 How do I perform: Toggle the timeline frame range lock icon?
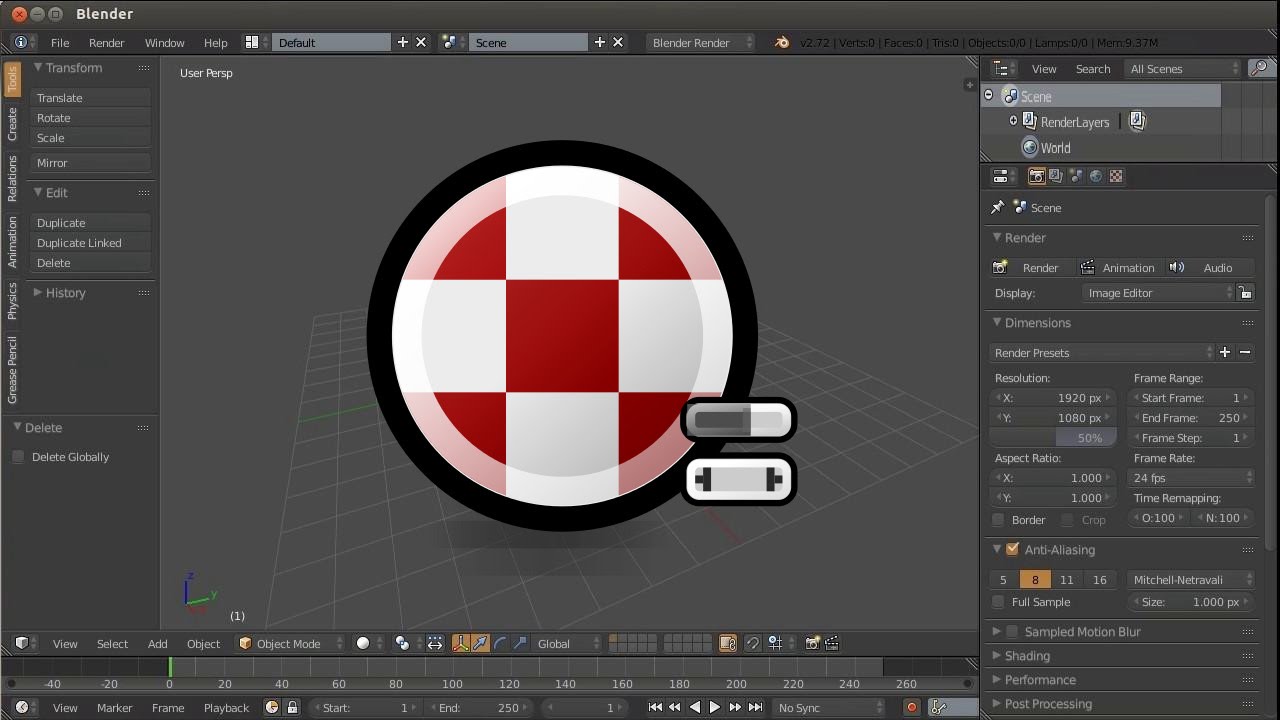tap(292, 707)
